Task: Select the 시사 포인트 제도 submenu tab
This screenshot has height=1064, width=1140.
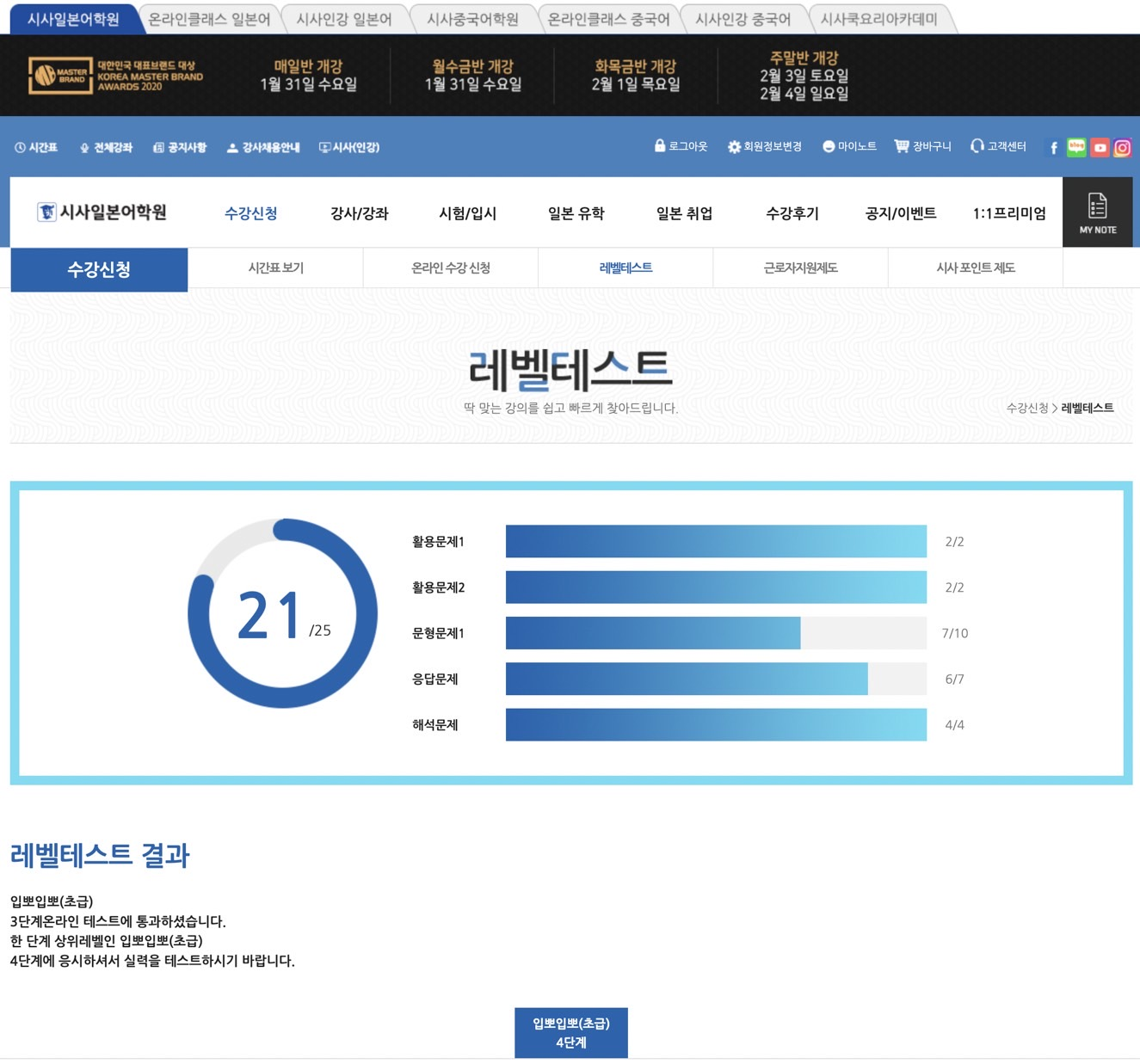Action: (976, 268)
